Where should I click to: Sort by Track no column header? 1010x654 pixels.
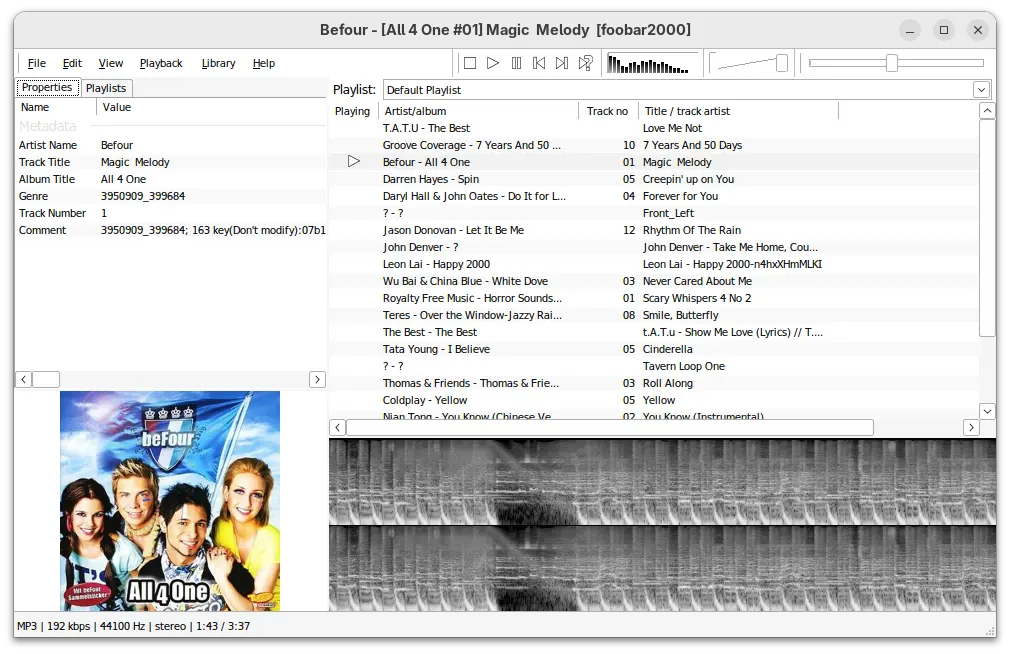(608, 111)
